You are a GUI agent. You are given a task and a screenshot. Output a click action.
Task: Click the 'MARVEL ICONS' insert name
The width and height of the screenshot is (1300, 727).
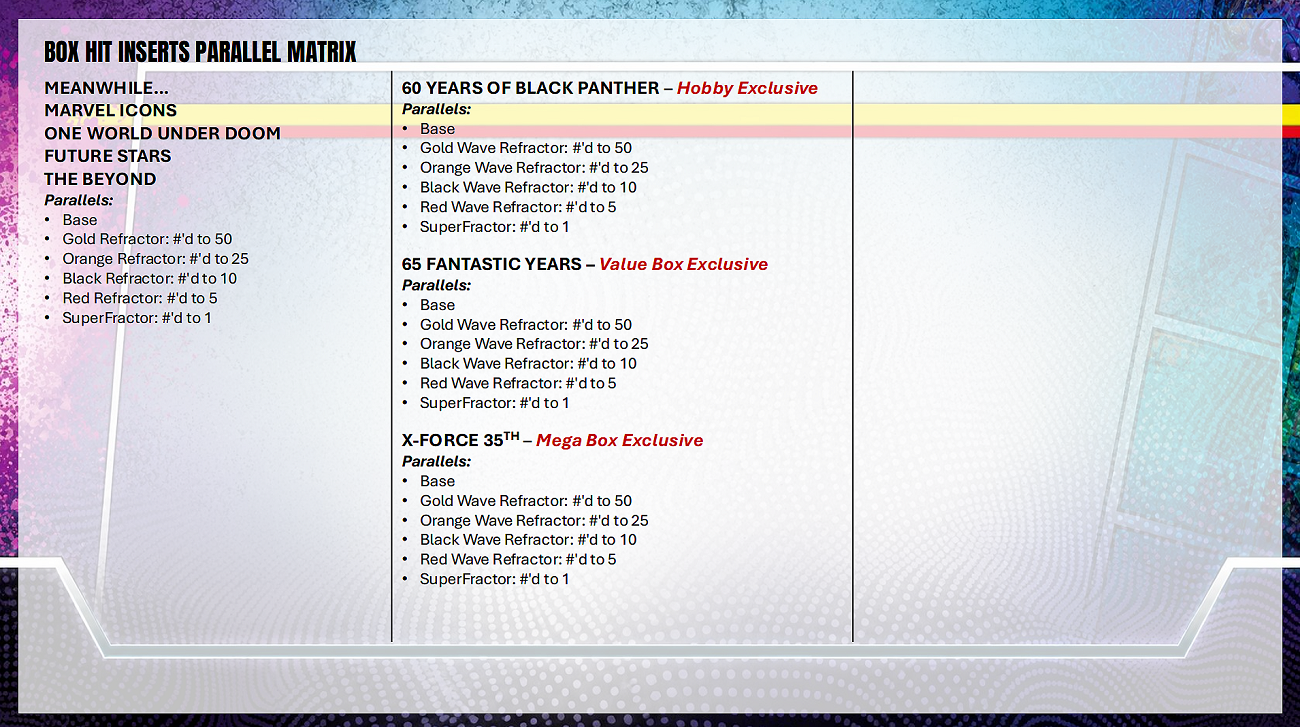[111, 111]
